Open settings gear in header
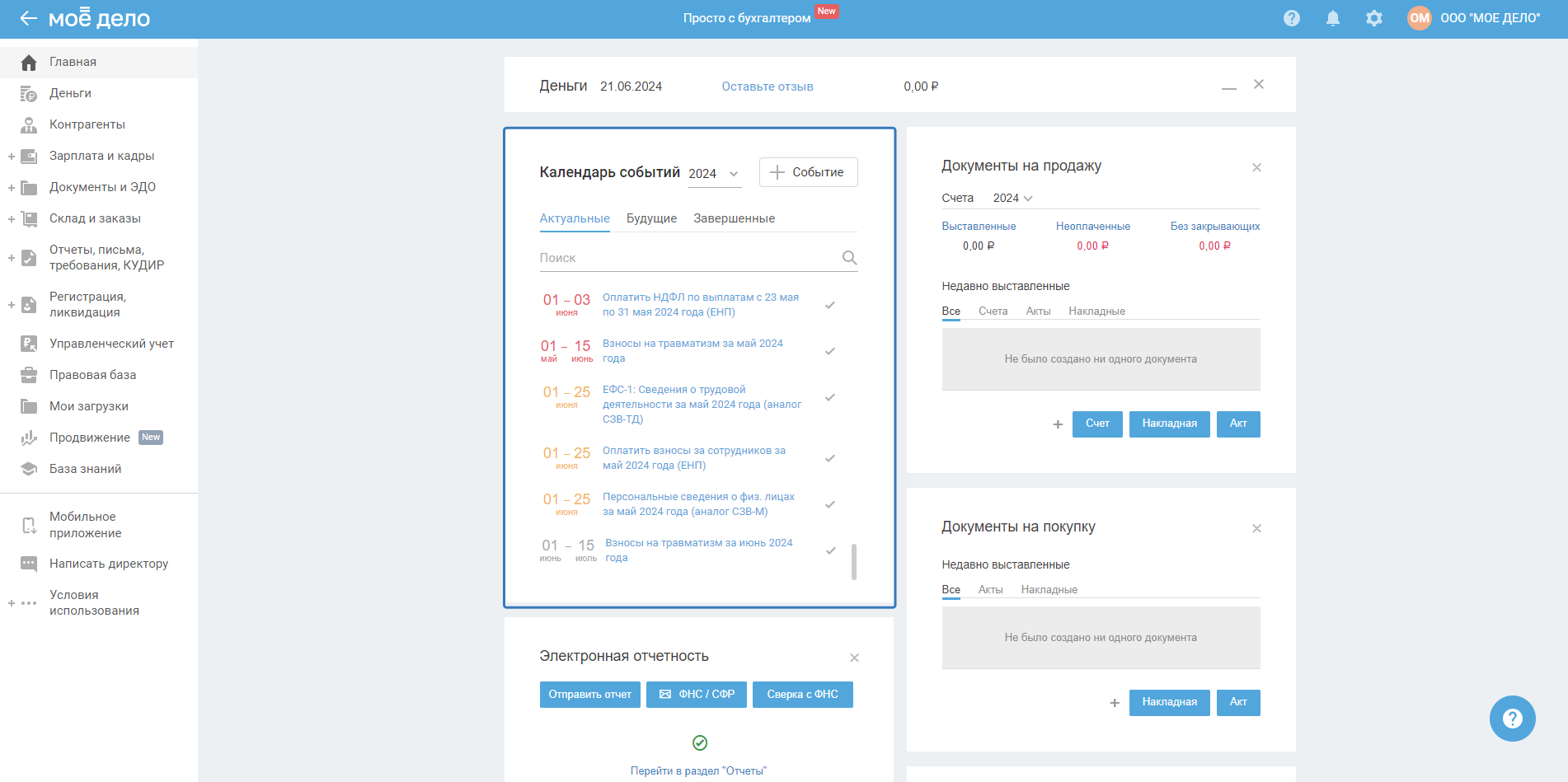Viewport: 1568px width, 782px height. pos(1374,18)
